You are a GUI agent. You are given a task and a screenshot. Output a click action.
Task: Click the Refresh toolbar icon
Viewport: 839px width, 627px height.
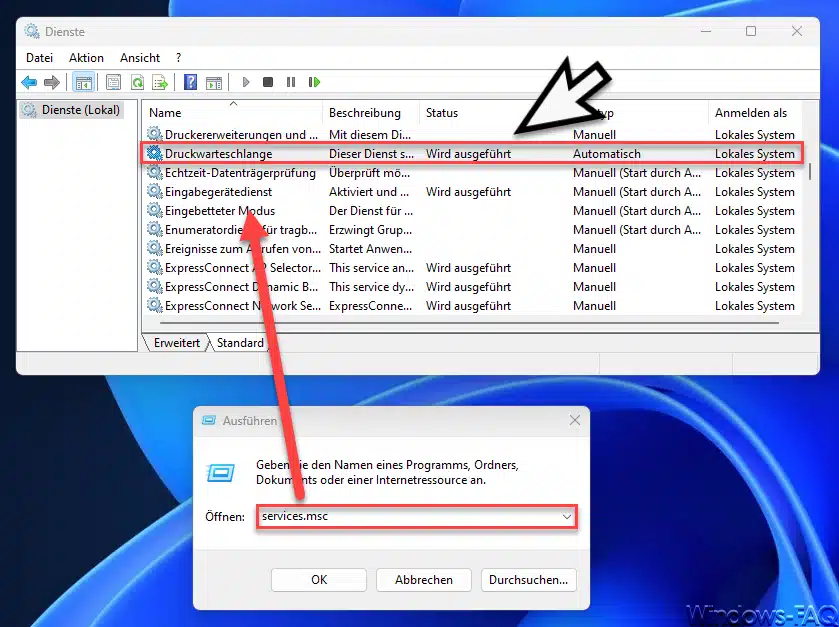(x=137, y=82)
